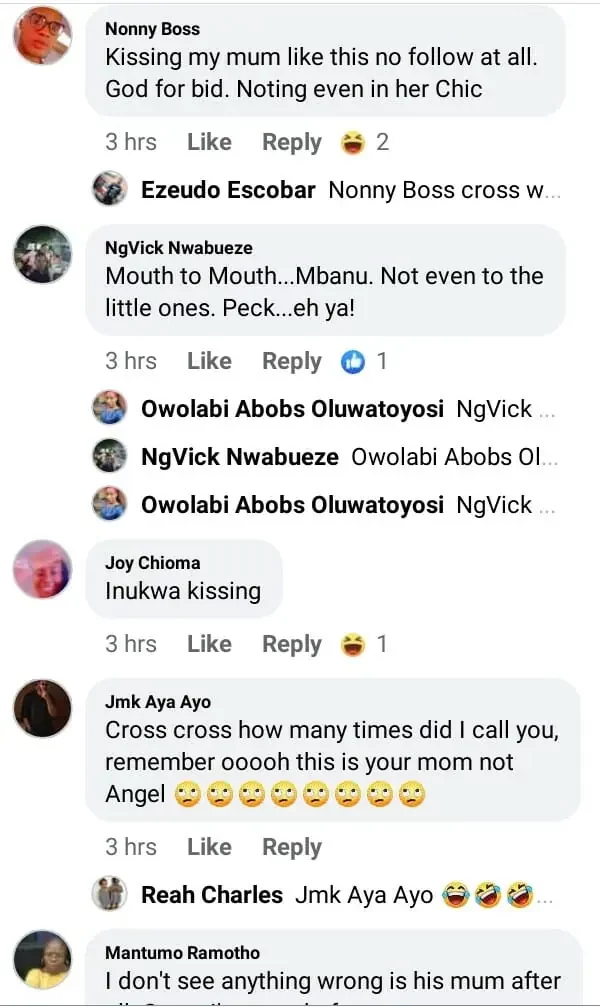Open Mantumo Ramotho's profile avatar
Image resolution: width=600 pixels, height=1007 pixels.
[x=42, y=960]
